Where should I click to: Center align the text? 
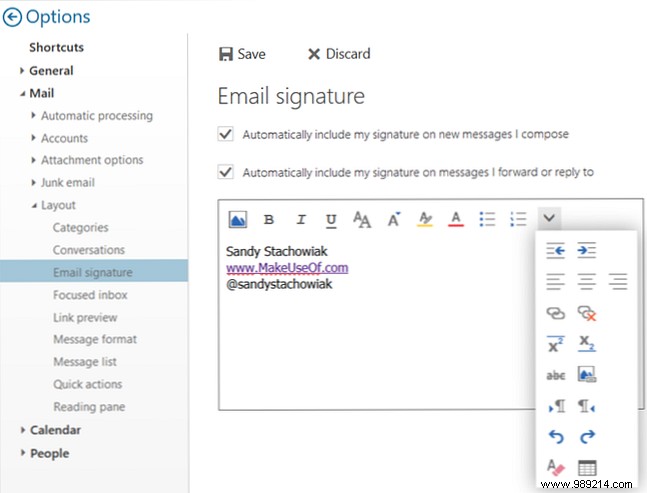pos(586,281)
